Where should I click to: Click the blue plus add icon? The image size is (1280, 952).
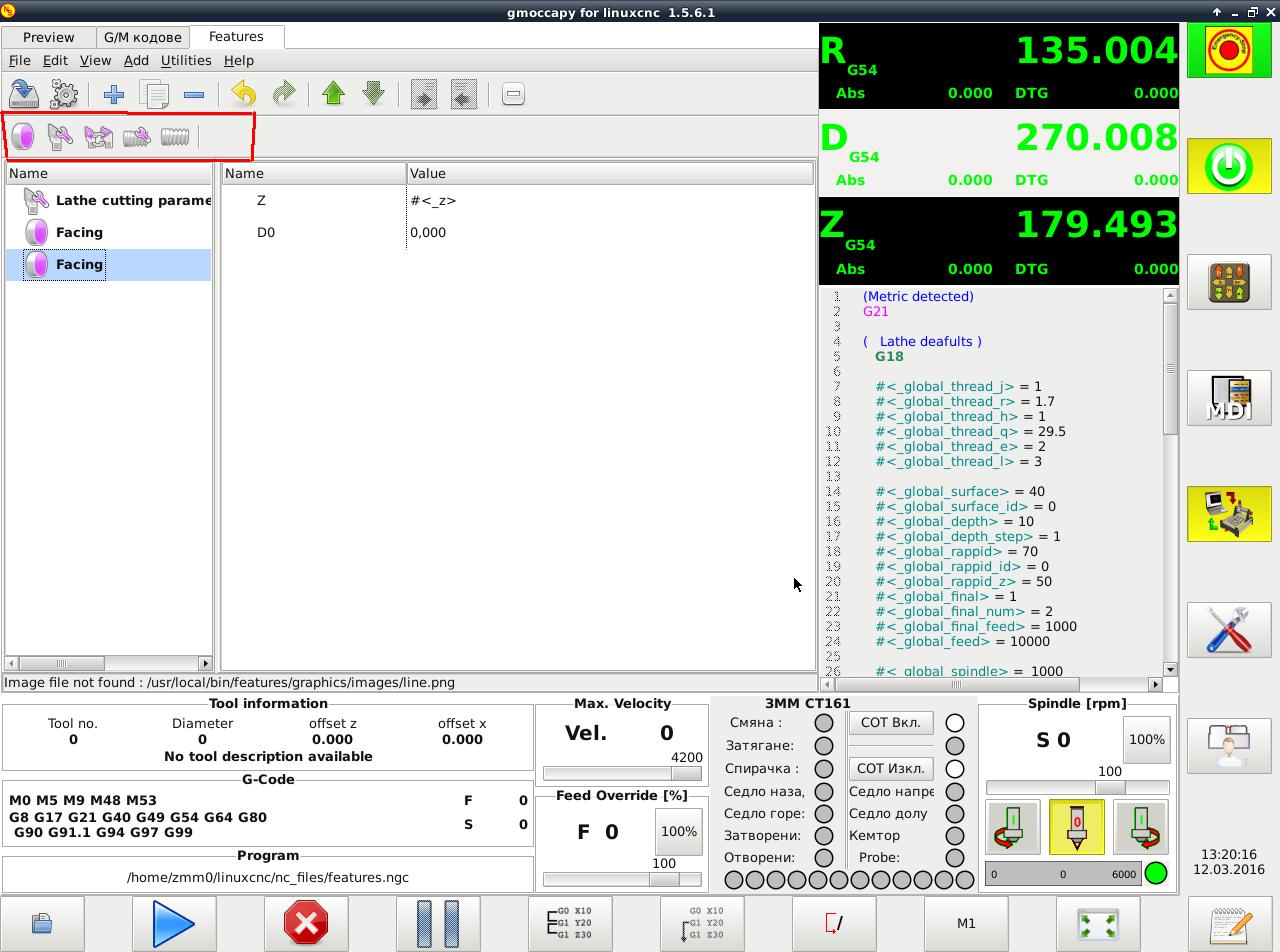114,95
